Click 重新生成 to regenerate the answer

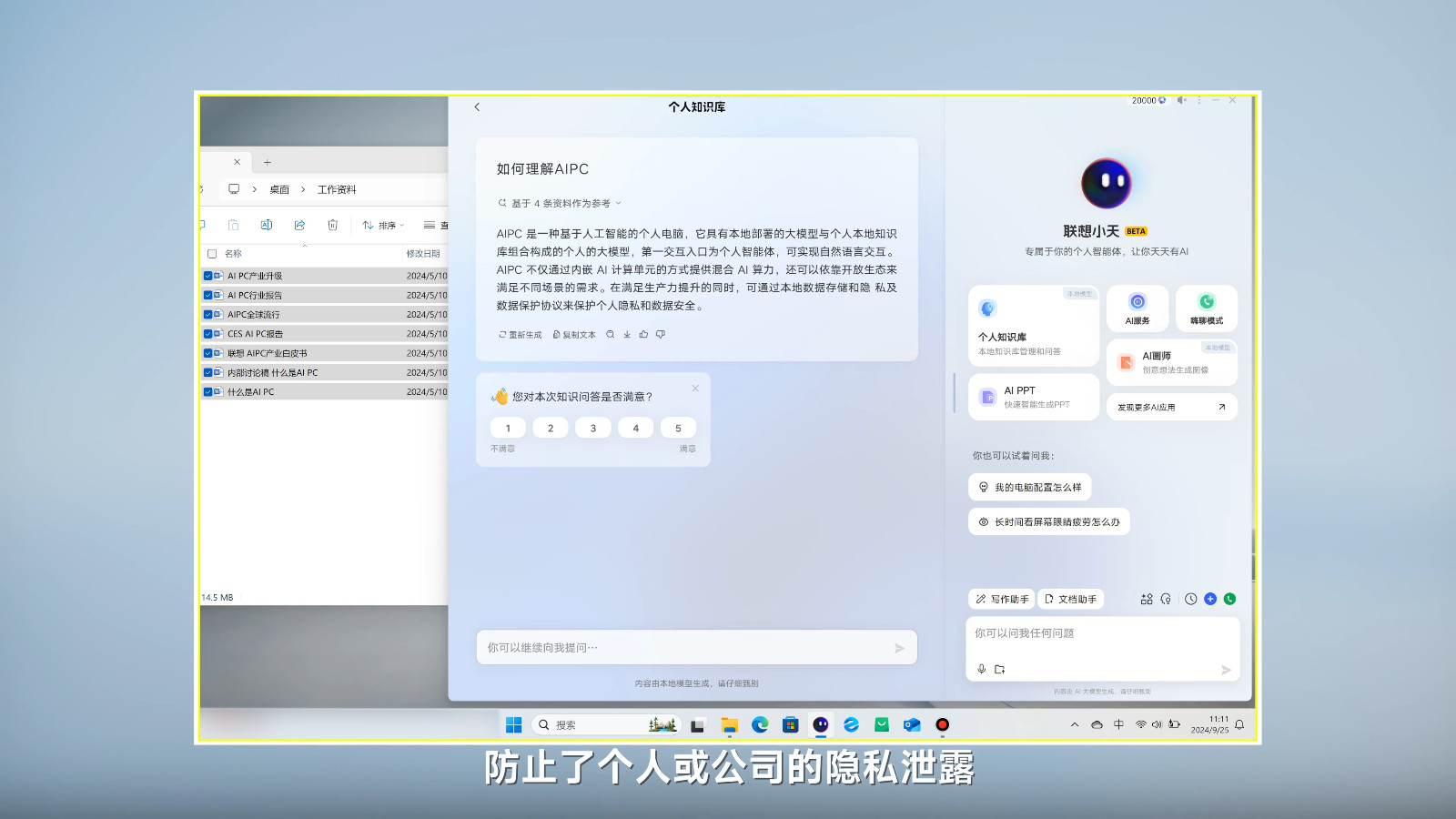click(520, 335)
